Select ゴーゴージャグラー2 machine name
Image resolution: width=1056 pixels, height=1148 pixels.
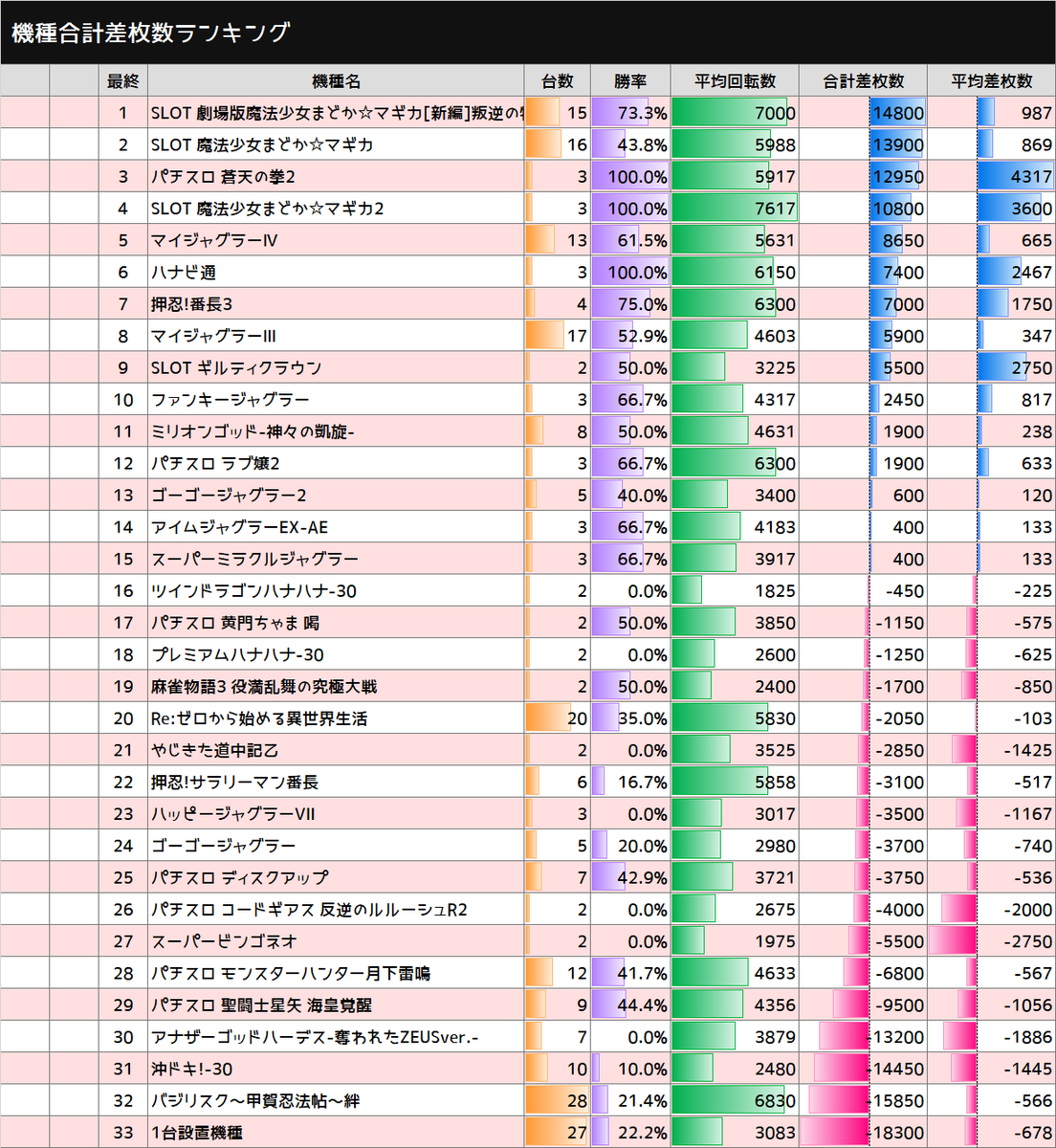click(x=229, y=496)
